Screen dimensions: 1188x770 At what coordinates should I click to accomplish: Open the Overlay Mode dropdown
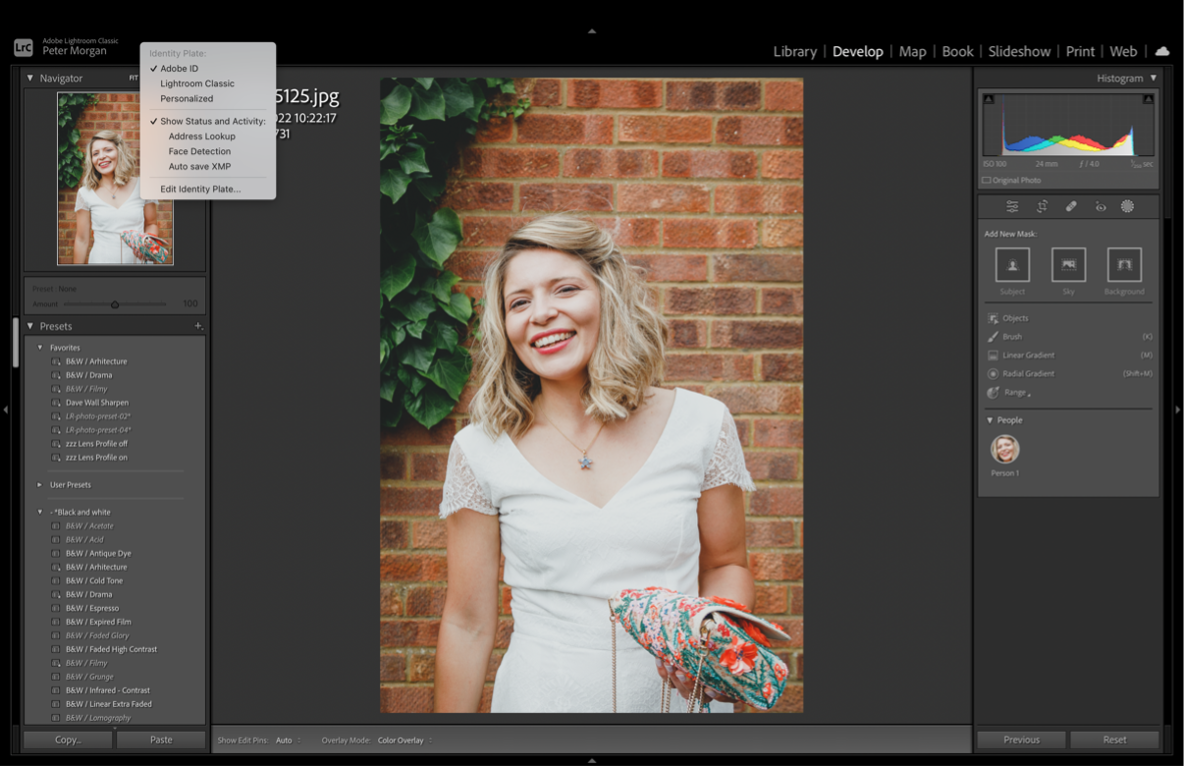click(403, 741)
